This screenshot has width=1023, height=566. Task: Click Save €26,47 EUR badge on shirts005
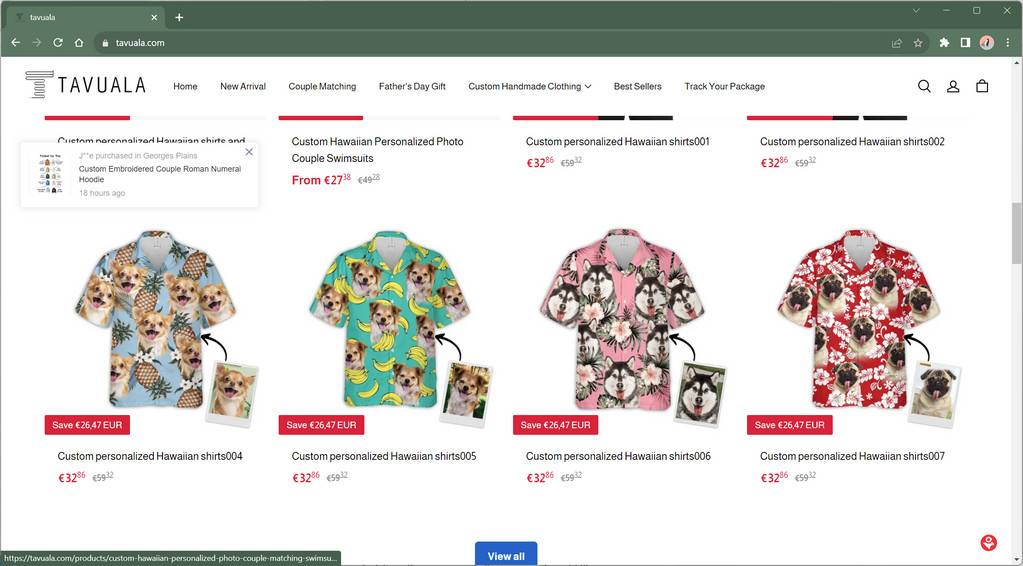[x=321, y=424]
